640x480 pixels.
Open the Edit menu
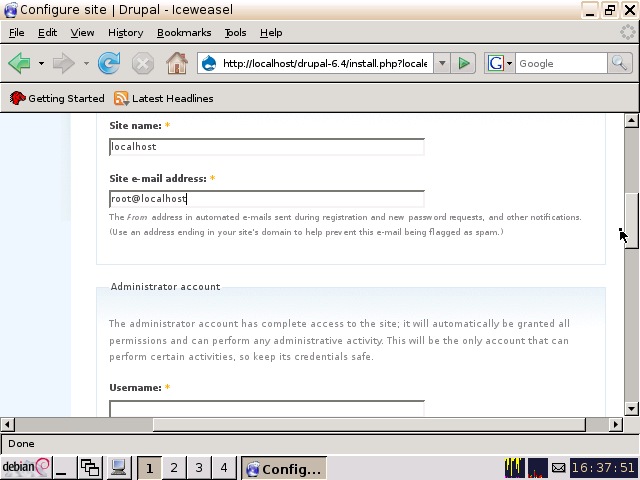pyautogui.click(x=47, y=32)
